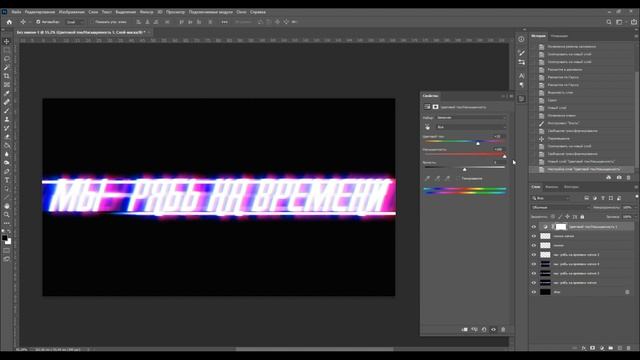Toggle the Автовыбор checkbox in options bar
This screenshot has width=640, height=360.
pos(38,22)
